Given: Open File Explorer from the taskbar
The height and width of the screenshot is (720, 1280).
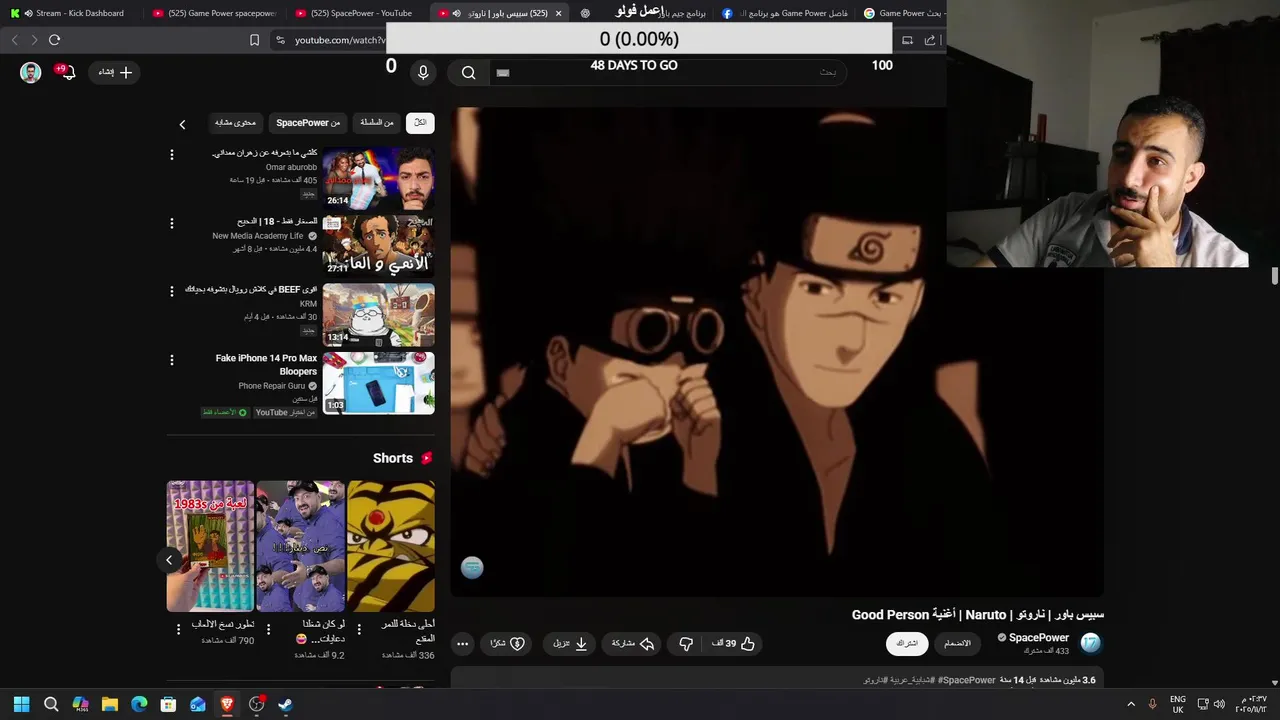Looking at the screenshot, I should (x=110, y=704).
